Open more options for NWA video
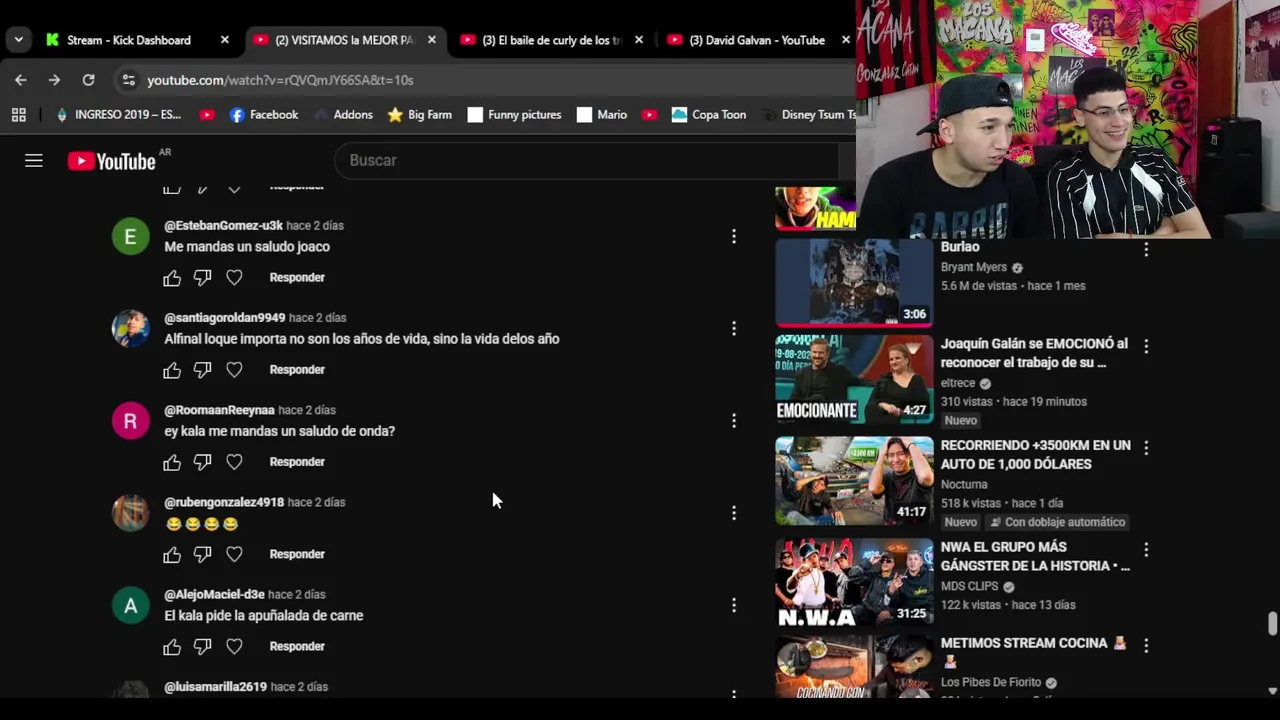This screenshot has width=1280, height=720. tap(1146, 550)
